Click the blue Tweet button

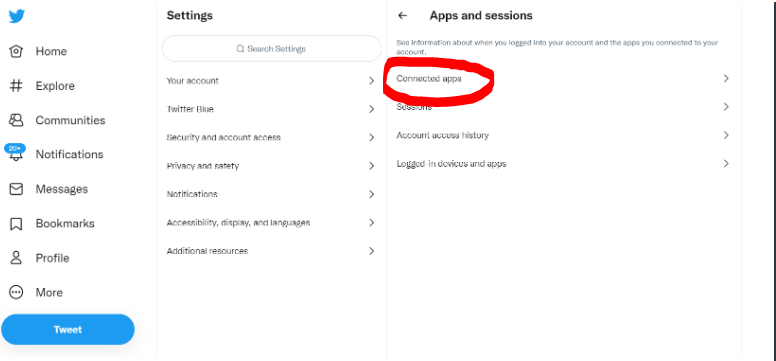pos(68,329)
